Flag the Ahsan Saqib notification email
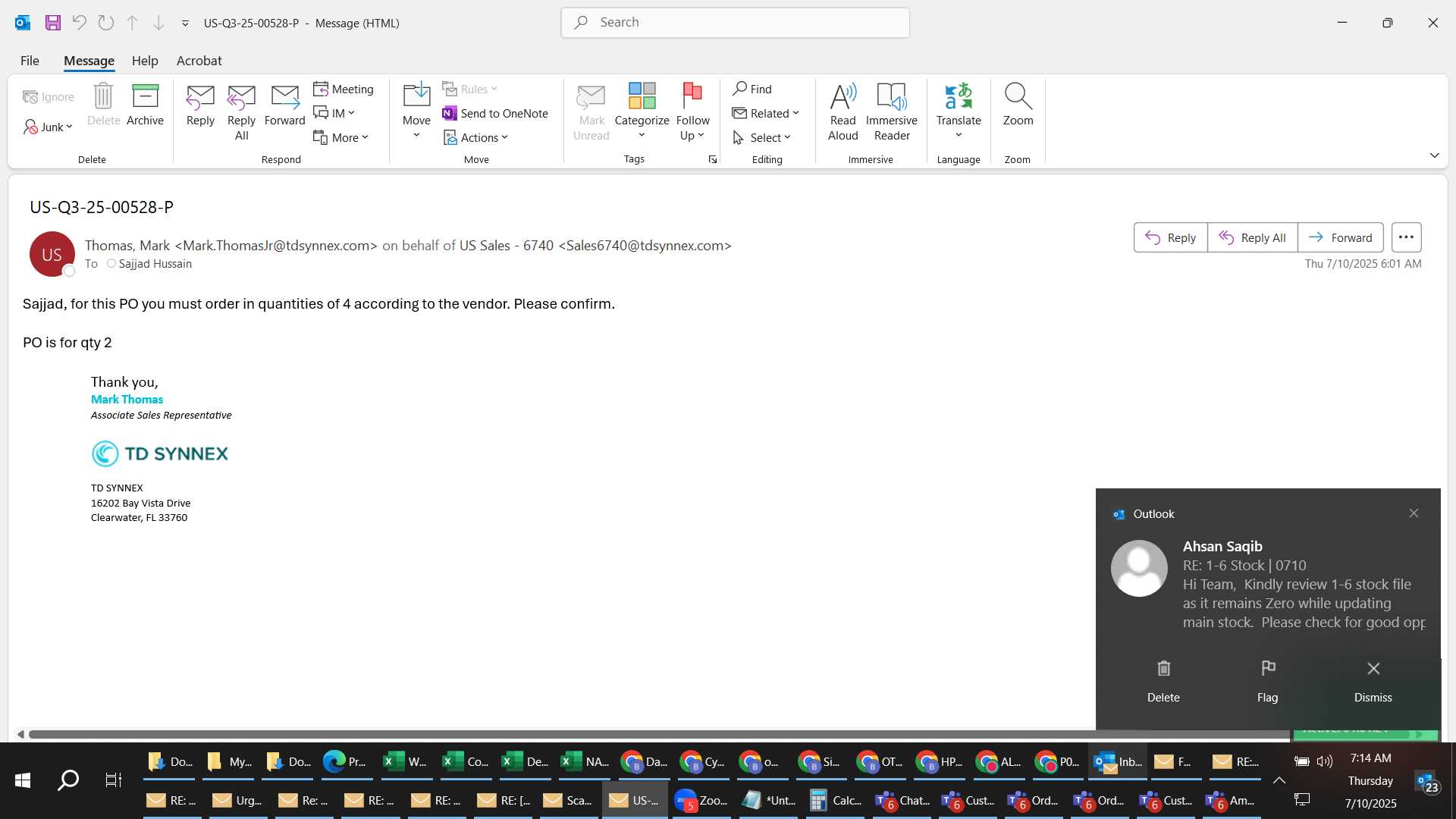1456x819 pixels. tap(1268, 681)
